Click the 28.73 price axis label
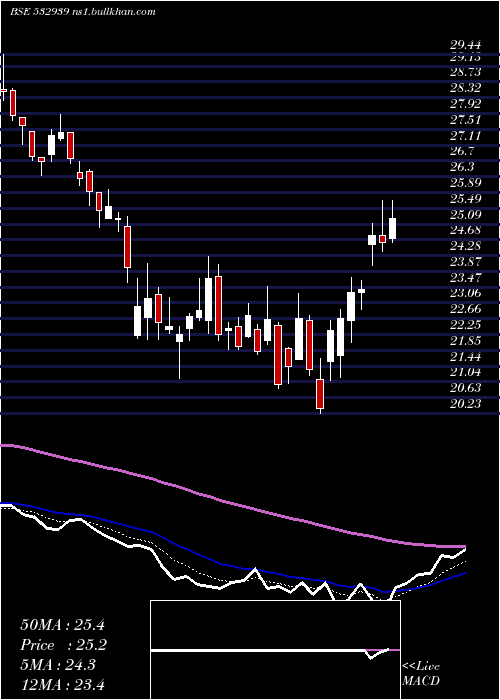 coord(466,74)
